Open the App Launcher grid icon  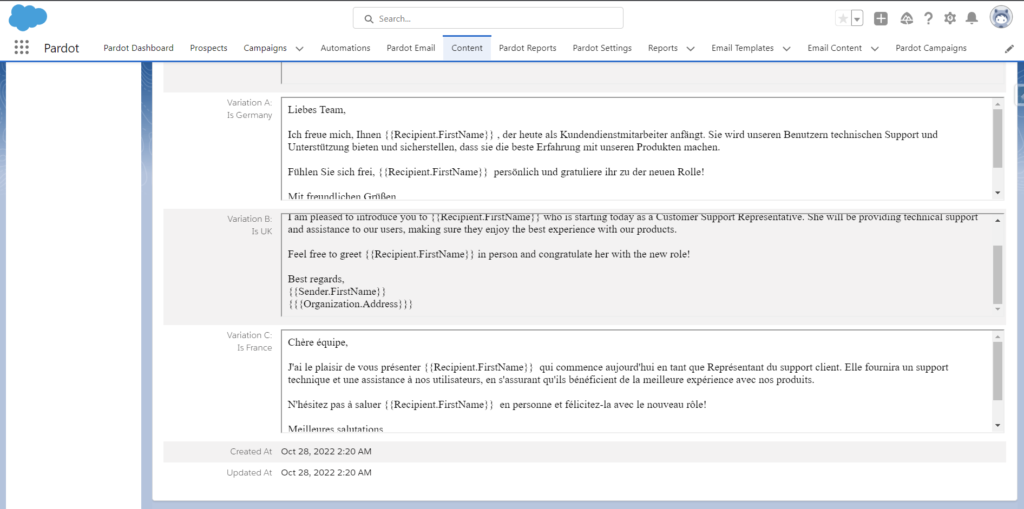22,48
